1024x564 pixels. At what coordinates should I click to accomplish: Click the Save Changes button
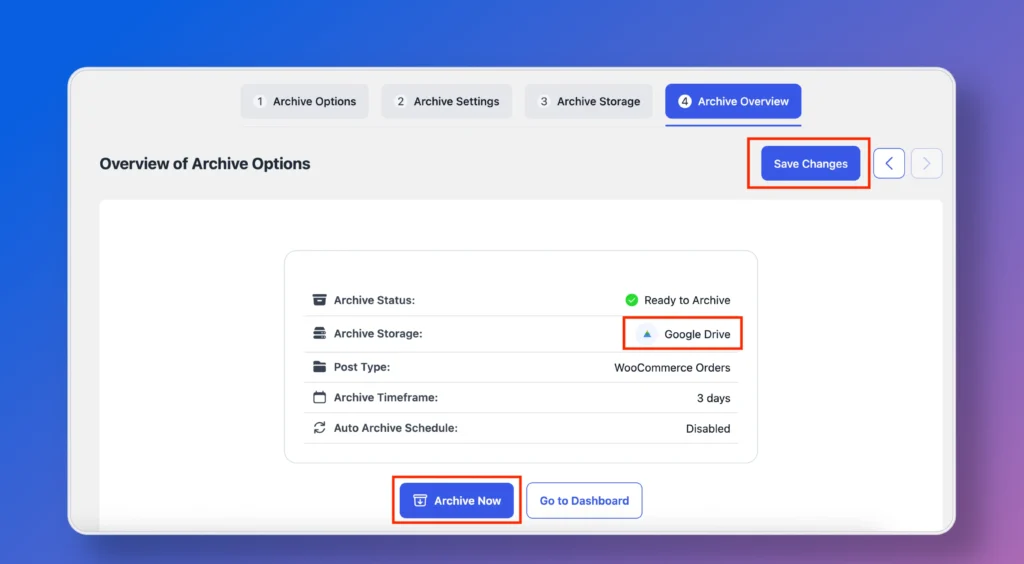(810, 163)
